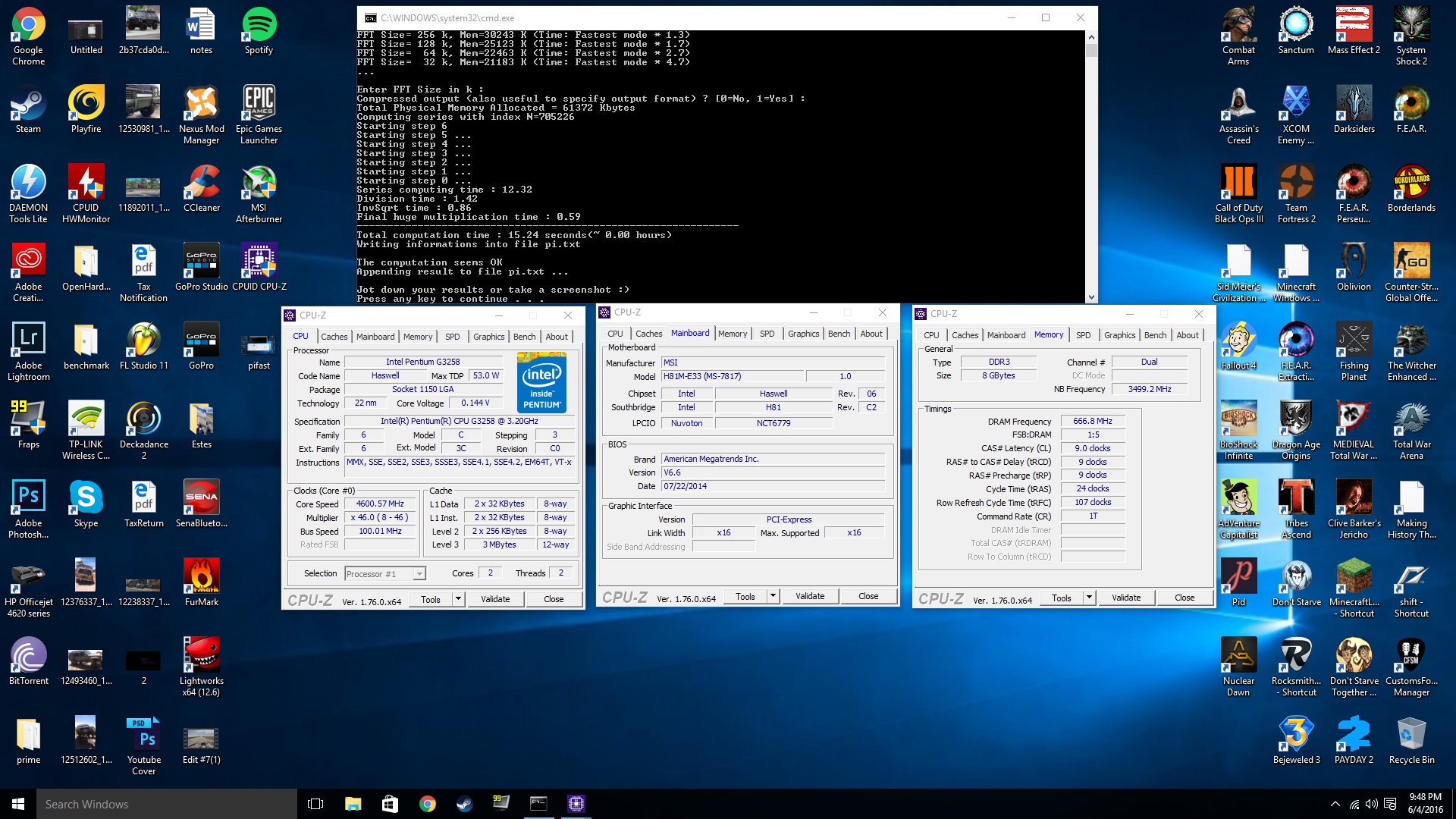Select Mainboard tab in right CPU-Z window
This screenshot has width=1456, height=819.
1006,335
